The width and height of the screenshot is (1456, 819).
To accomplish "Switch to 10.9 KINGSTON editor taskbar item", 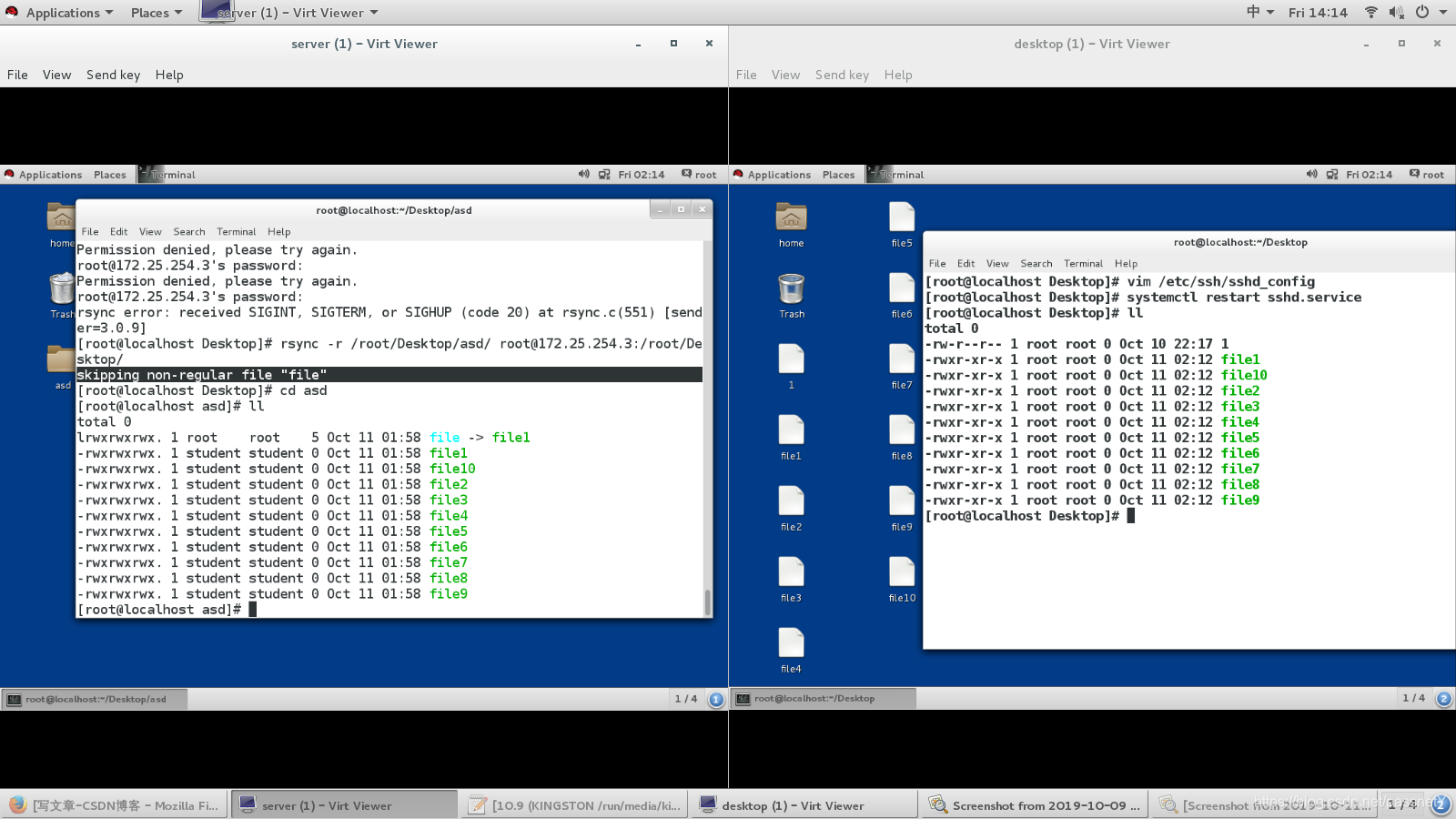I will (575, 805).
